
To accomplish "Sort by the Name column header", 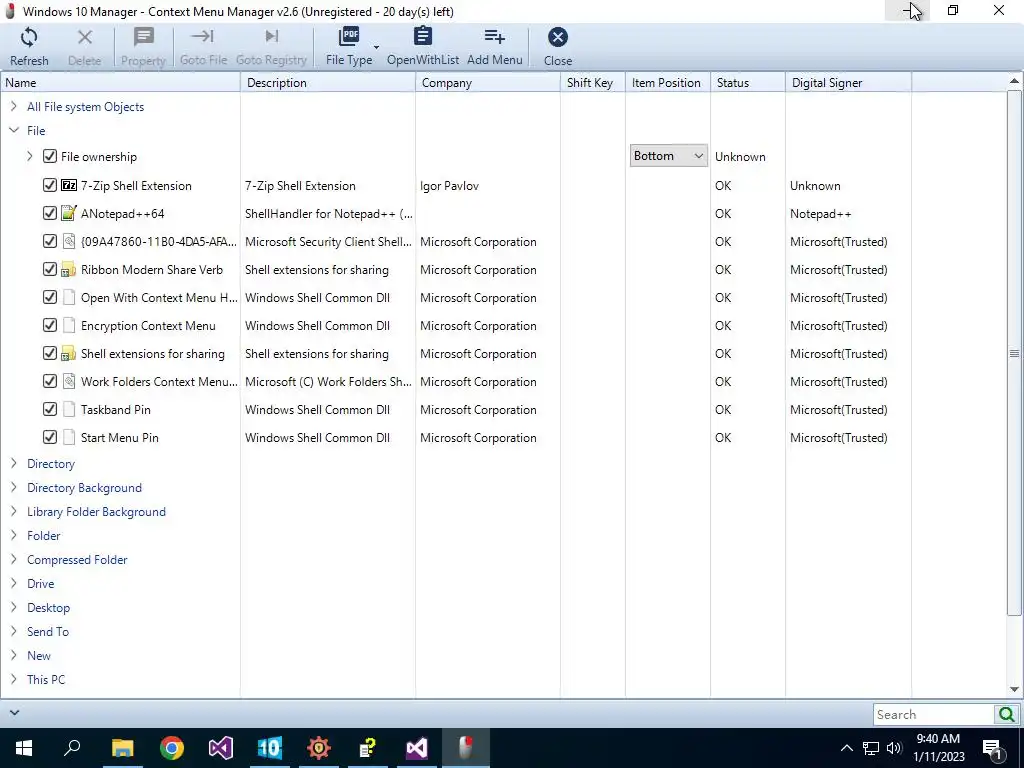I will (x=120, y=83).
